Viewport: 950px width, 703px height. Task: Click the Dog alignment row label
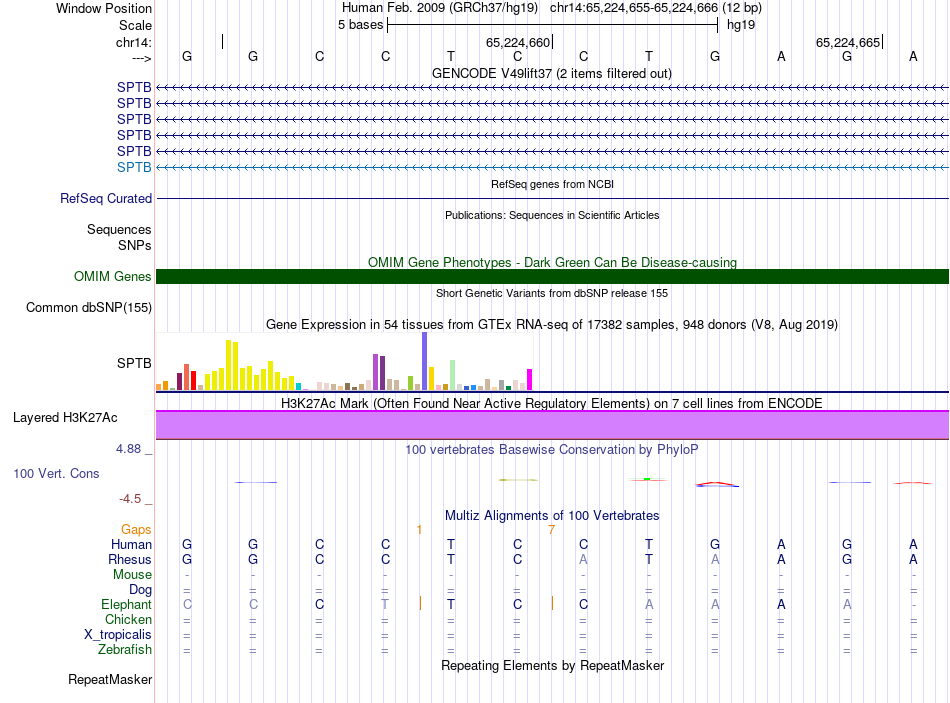coord(140,590)
